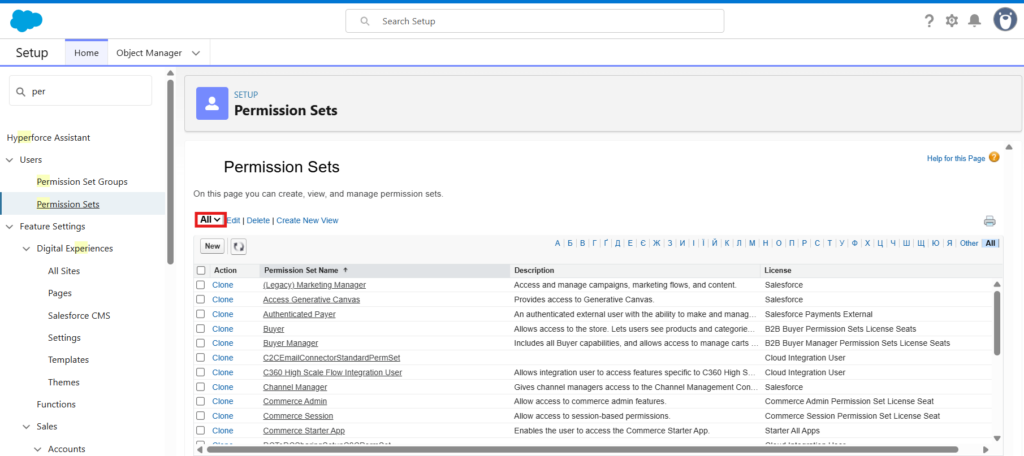
Task: Check the box for Buyer Manager row
Action: [x=201, y=343]
